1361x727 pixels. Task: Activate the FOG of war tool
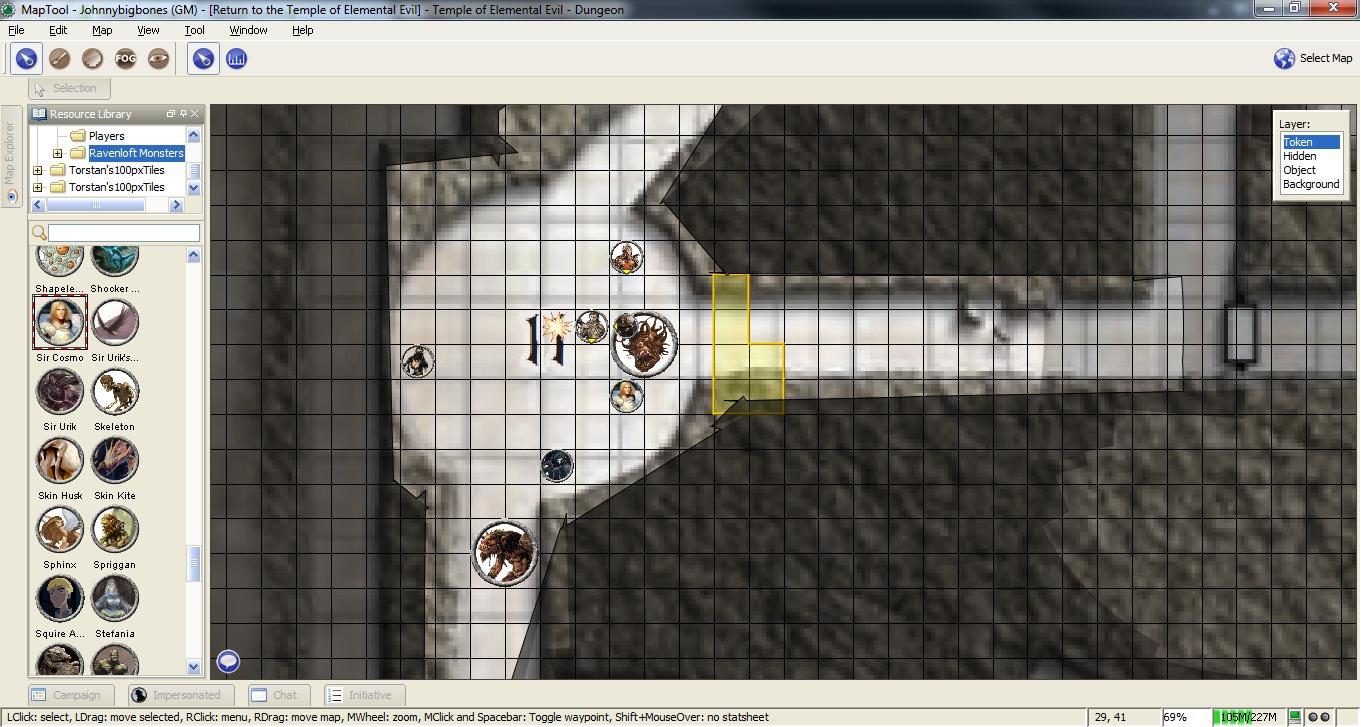tap(125, 59)
